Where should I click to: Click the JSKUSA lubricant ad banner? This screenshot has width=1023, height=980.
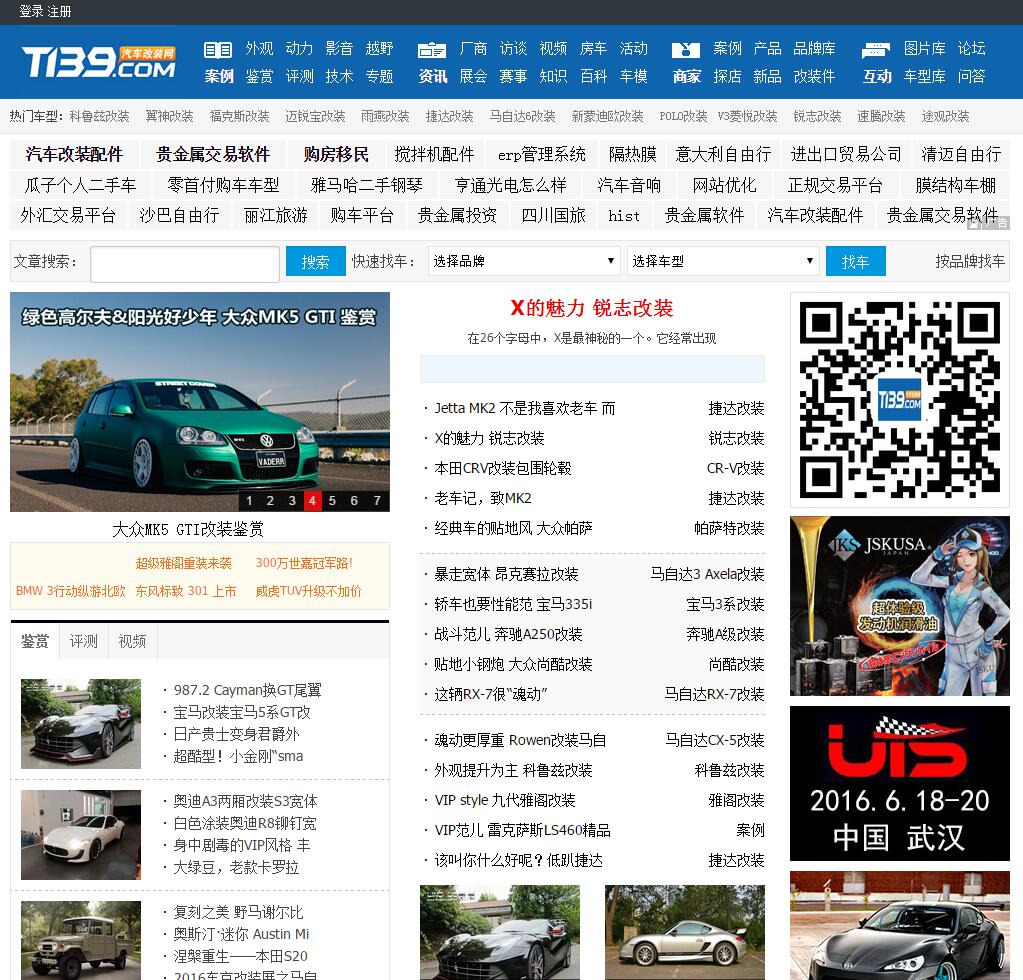click(900, 606)
